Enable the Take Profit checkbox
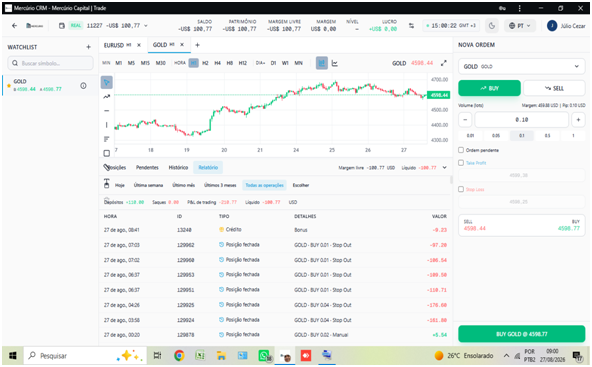592x367 pixels. coord(461,163)
